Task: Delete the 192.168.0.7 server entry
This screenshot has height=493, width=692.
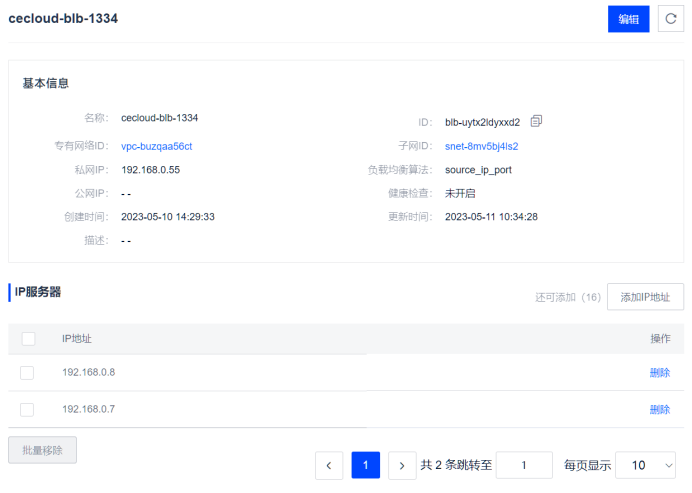Action: pyautogui.click(x=659, y=409)
